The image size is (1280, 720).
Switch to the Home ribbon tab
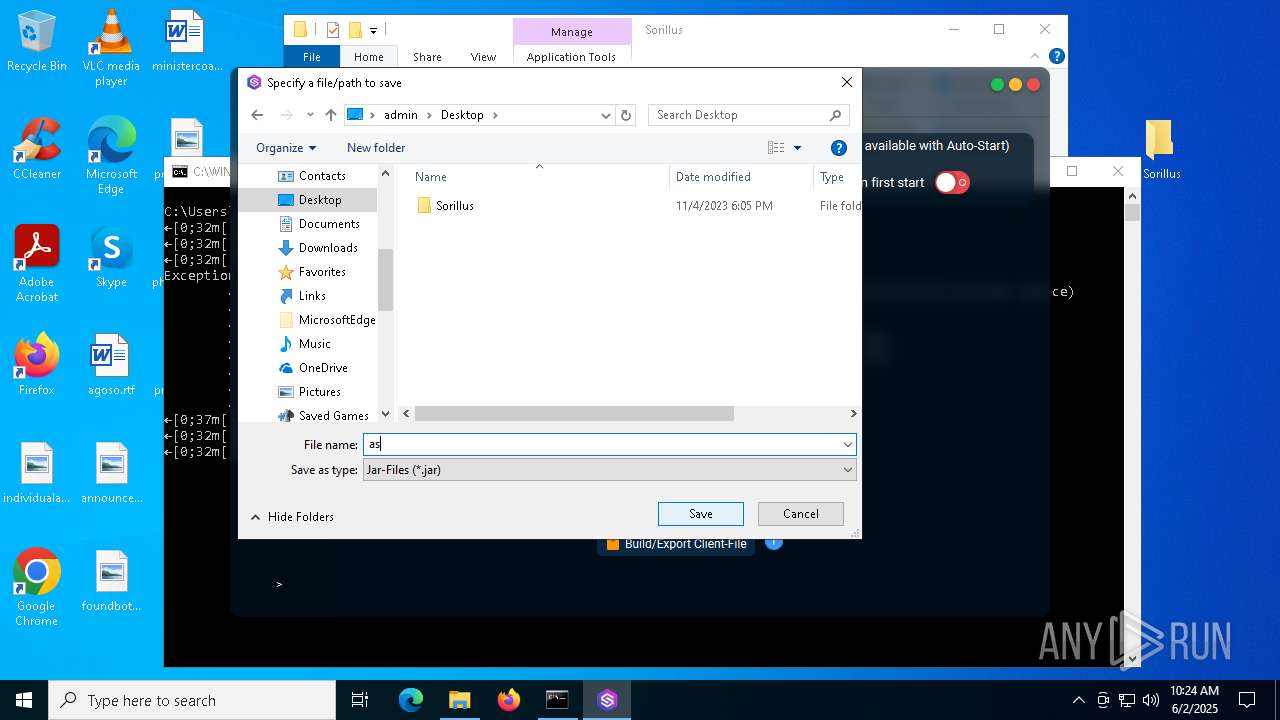click(x=368, y=57)
